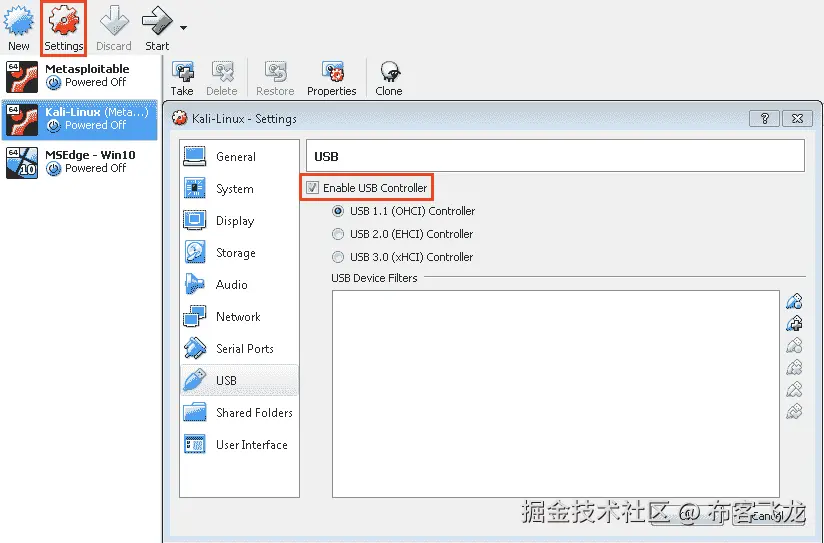Click the move USB filter up icon
The height and width of the screenshot is (543, 824).
(794, 390)
